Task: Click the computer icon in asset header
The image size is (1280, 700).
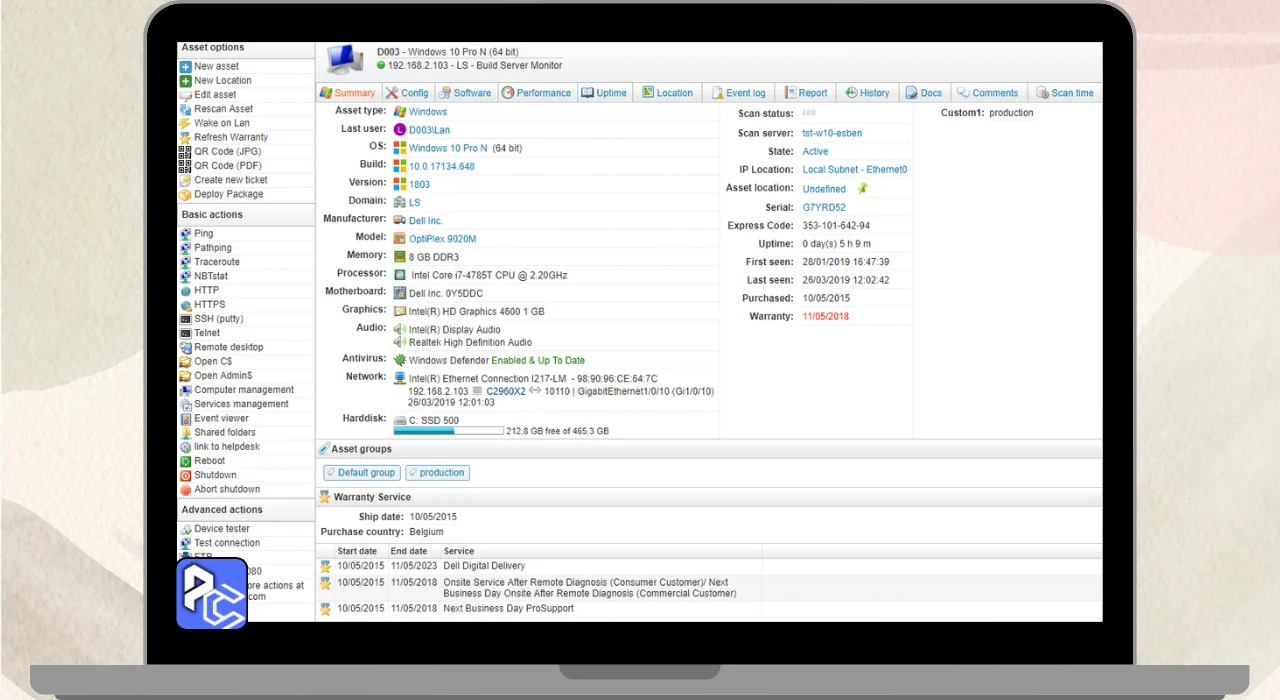Action: [345, 60]
